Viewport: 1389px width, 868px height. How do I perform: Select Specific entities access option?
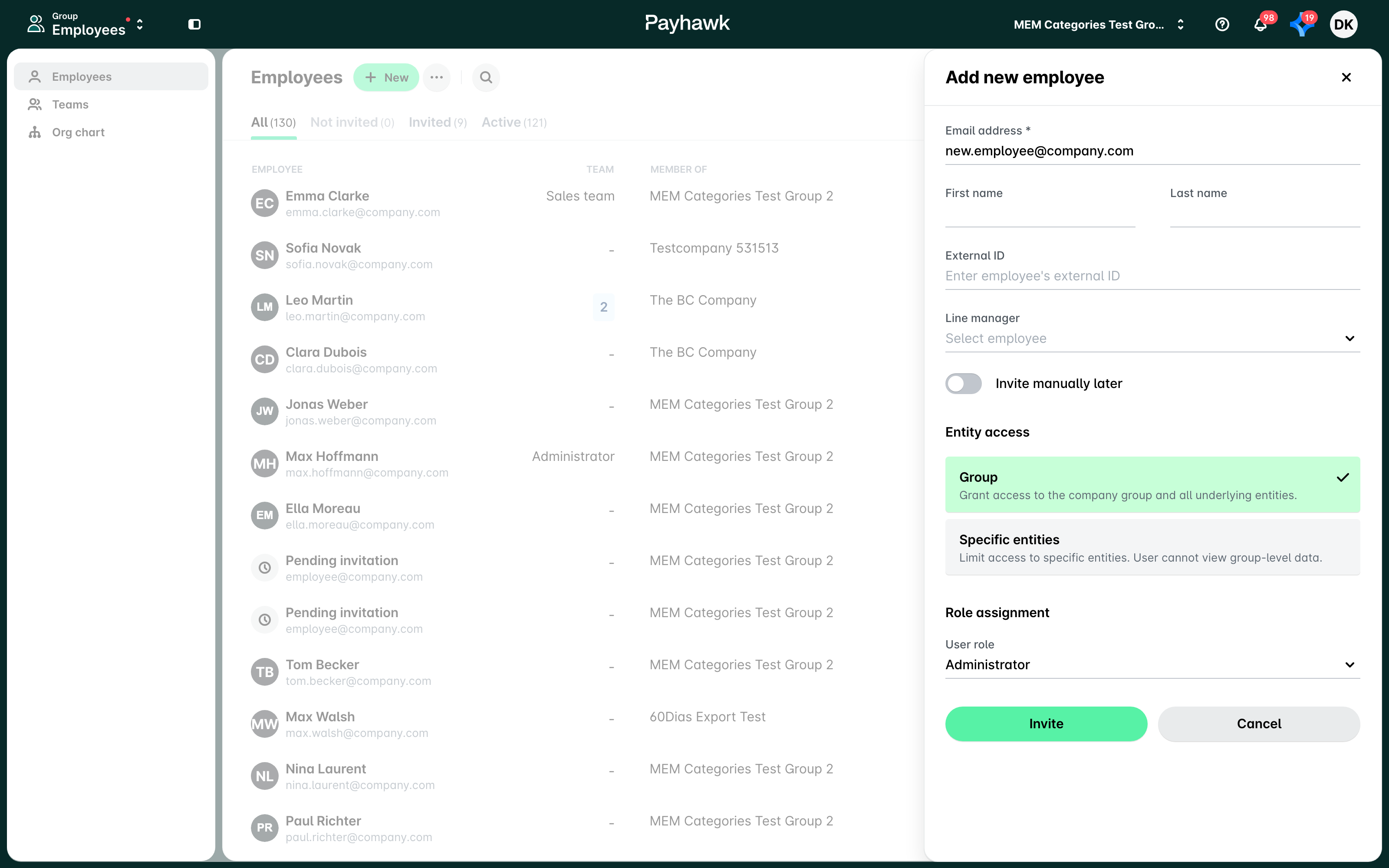point(1152,547)
